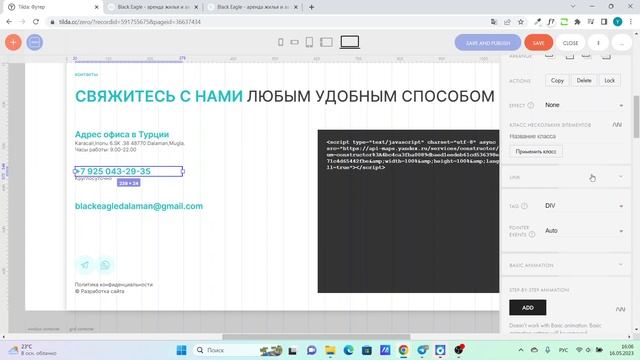Open the Effect dropdown set to None
640x360 pixels.
point(584,105)
